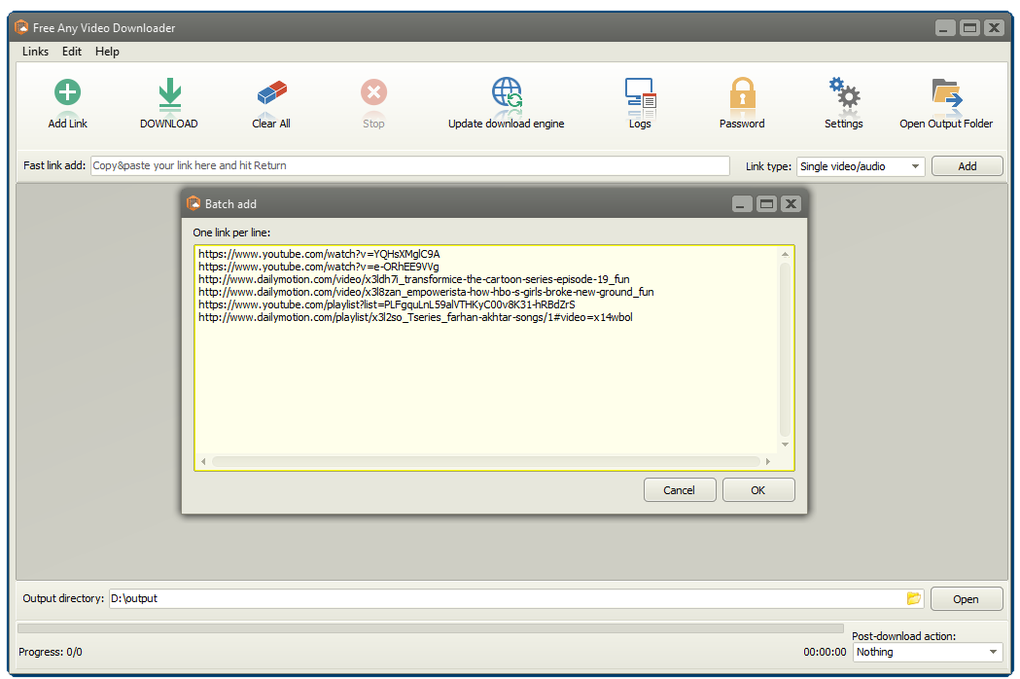The image size is (1020, 679).
Task: Click the app icon in main window title bar
Action: coord(21,27)
